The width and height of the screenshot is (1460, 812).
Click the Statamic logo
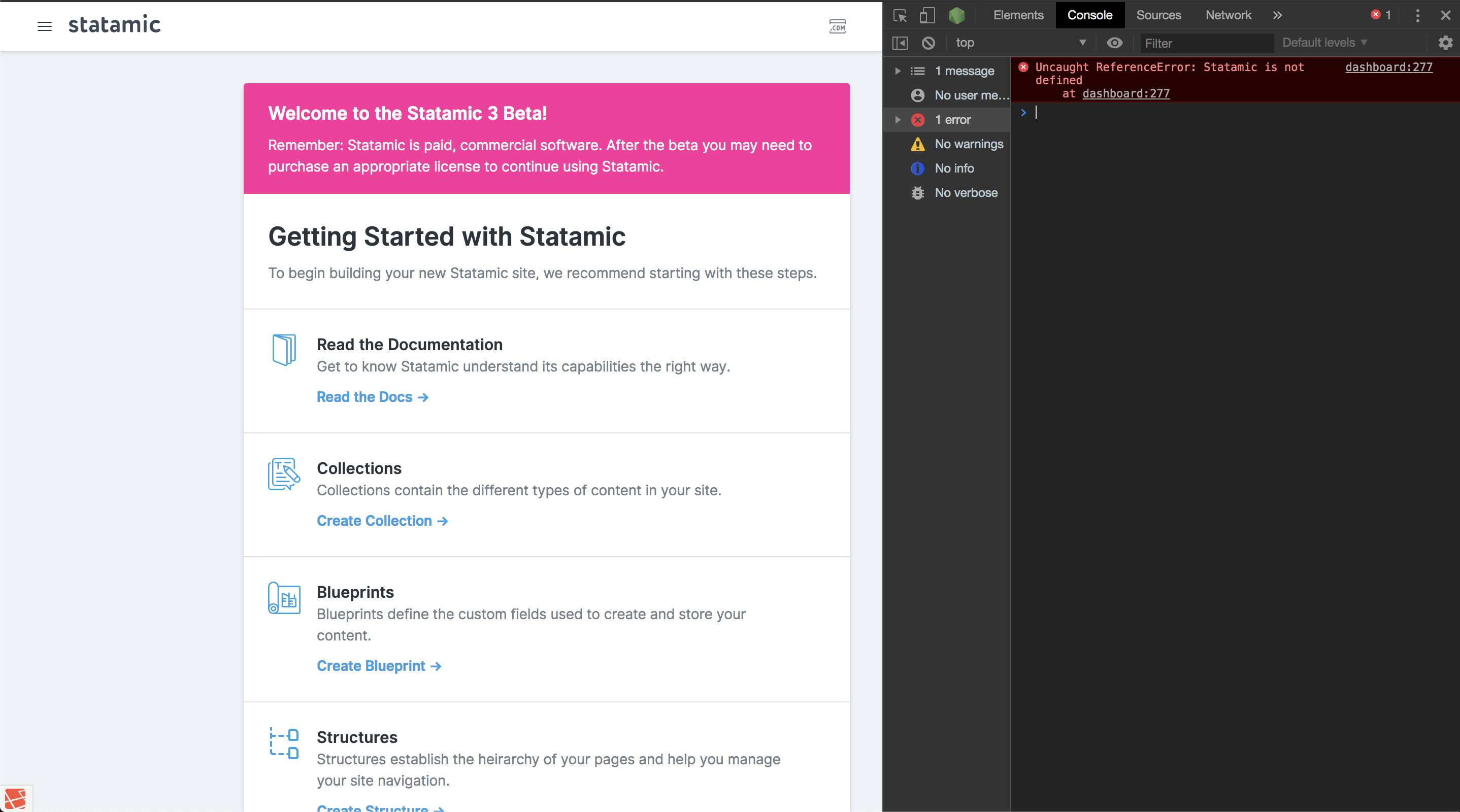click(115, 24)
